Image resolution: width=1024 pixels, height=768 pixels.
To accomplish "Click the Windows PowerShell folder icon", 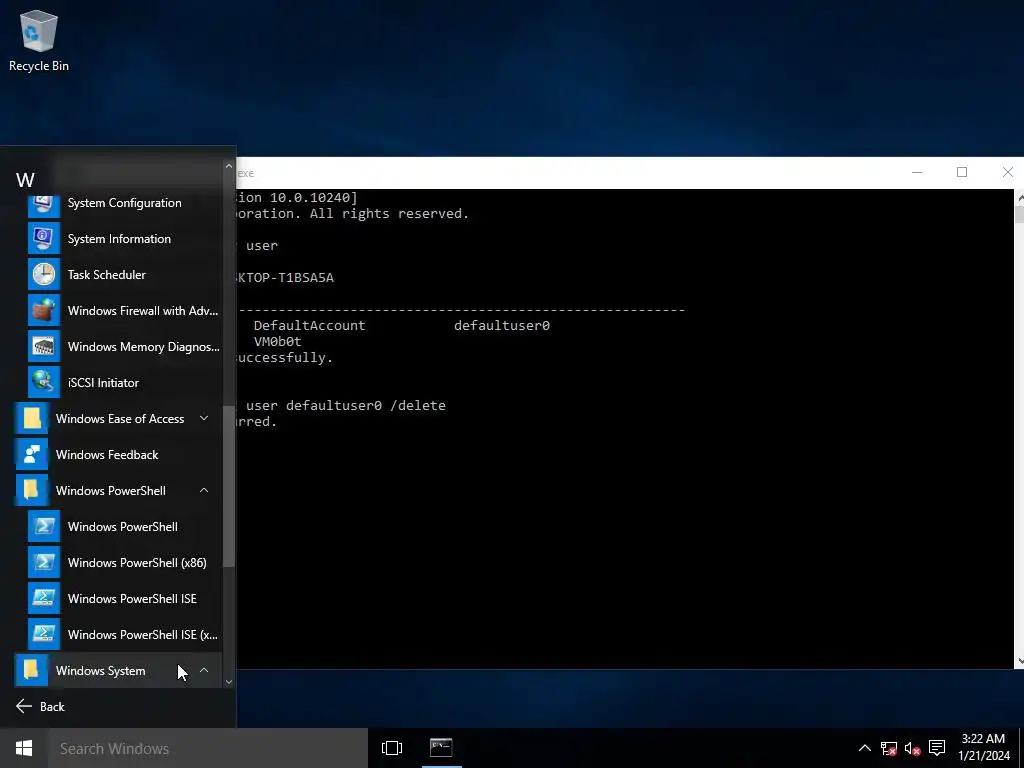I will [31, 490].
